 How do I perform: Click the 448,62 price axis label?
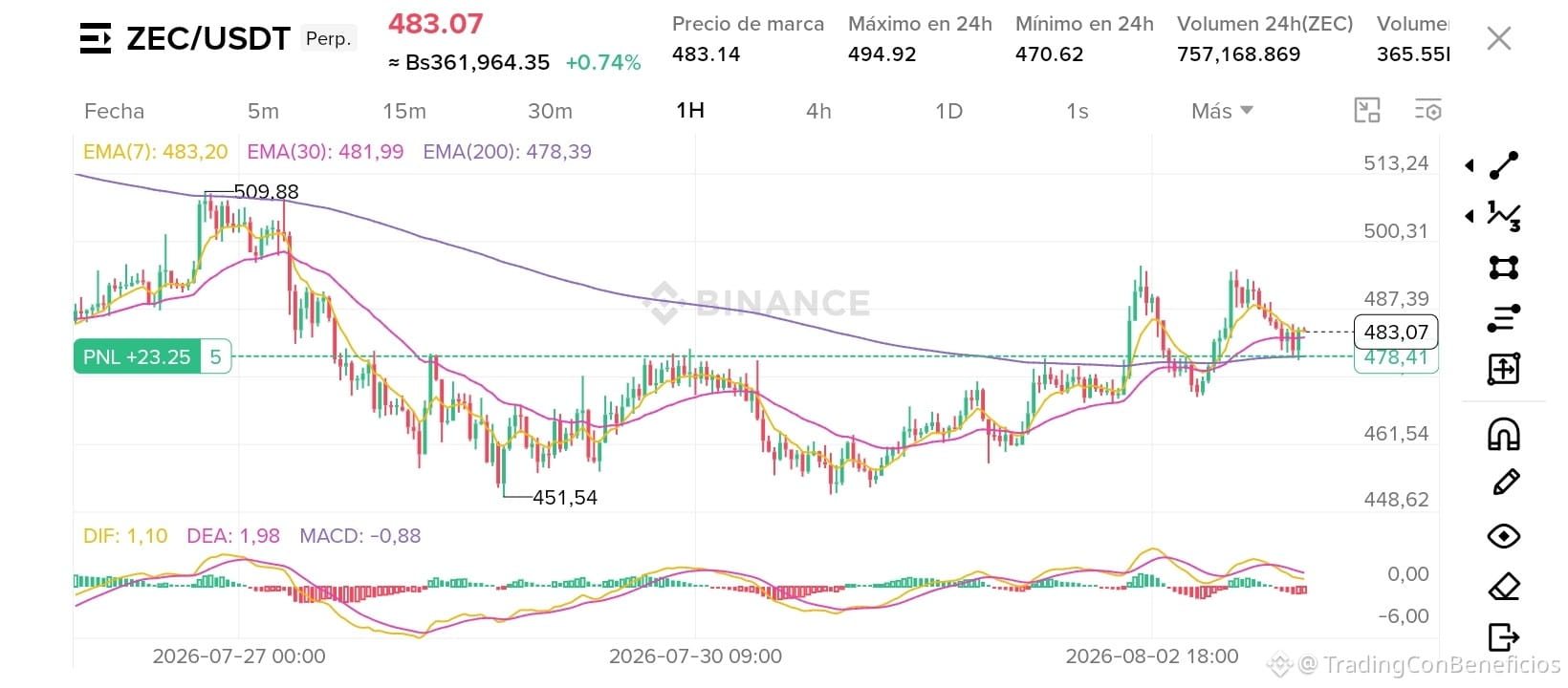(x=1396, y=500)
